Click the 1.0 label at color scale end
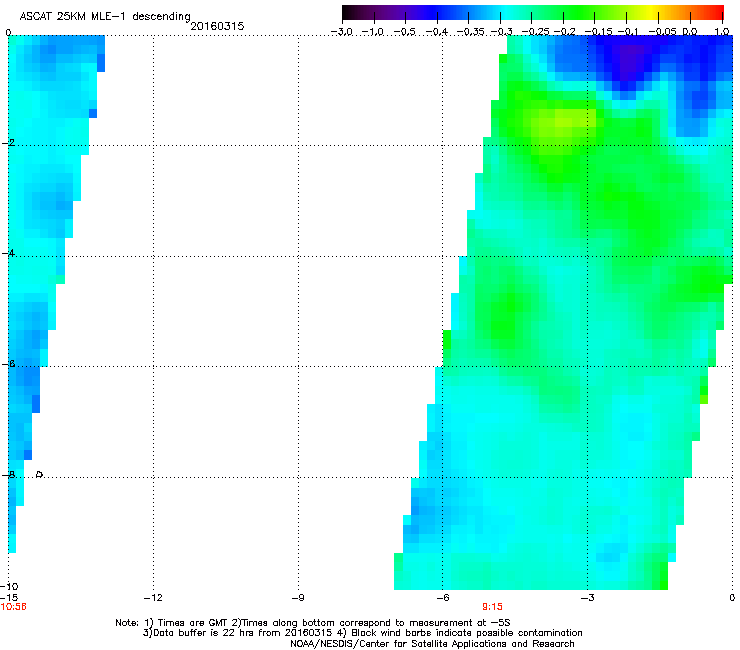Viewport: 740px width, 650px height. click(x=722, y=32)
